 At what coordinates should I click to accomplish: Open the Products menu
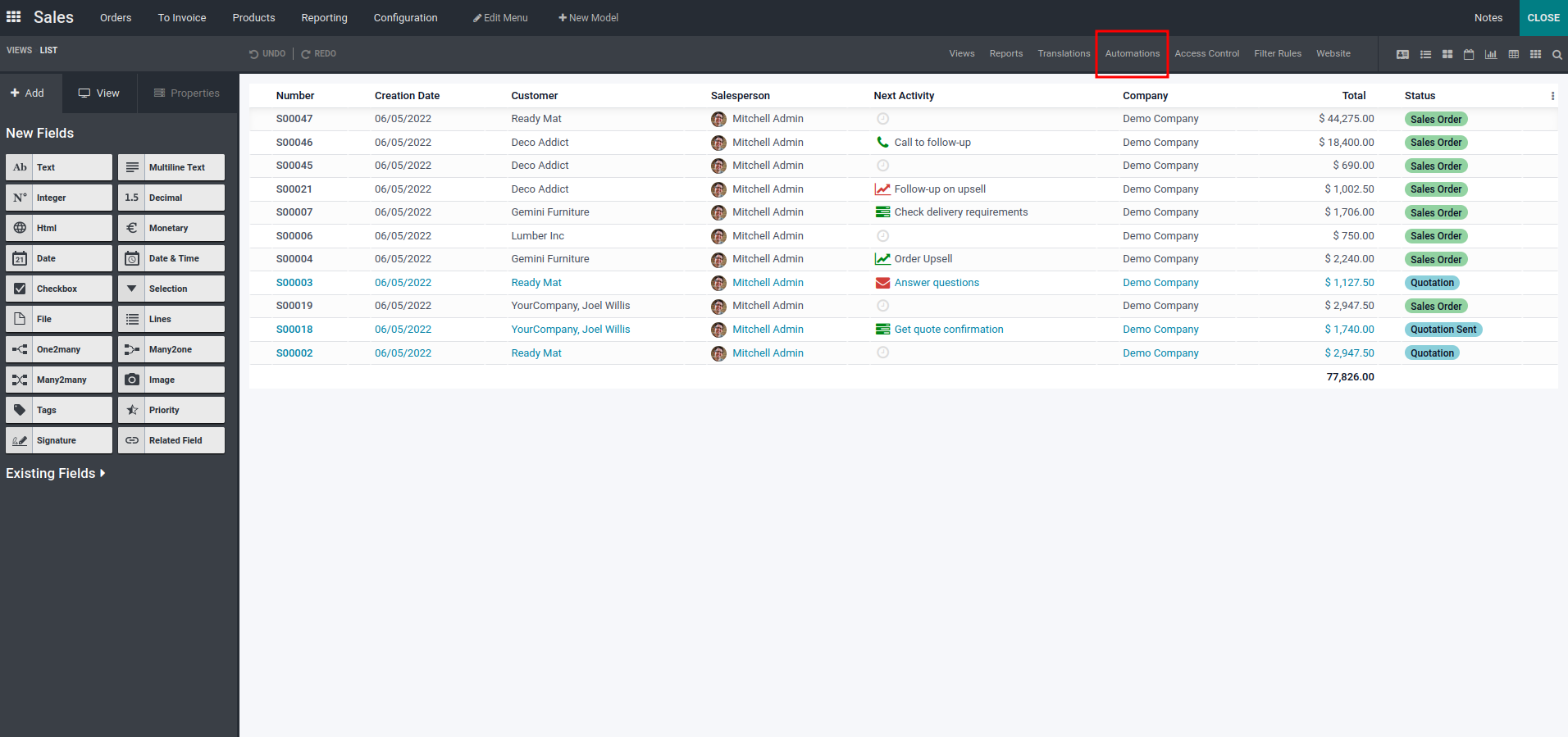click(x=253, y=17)
